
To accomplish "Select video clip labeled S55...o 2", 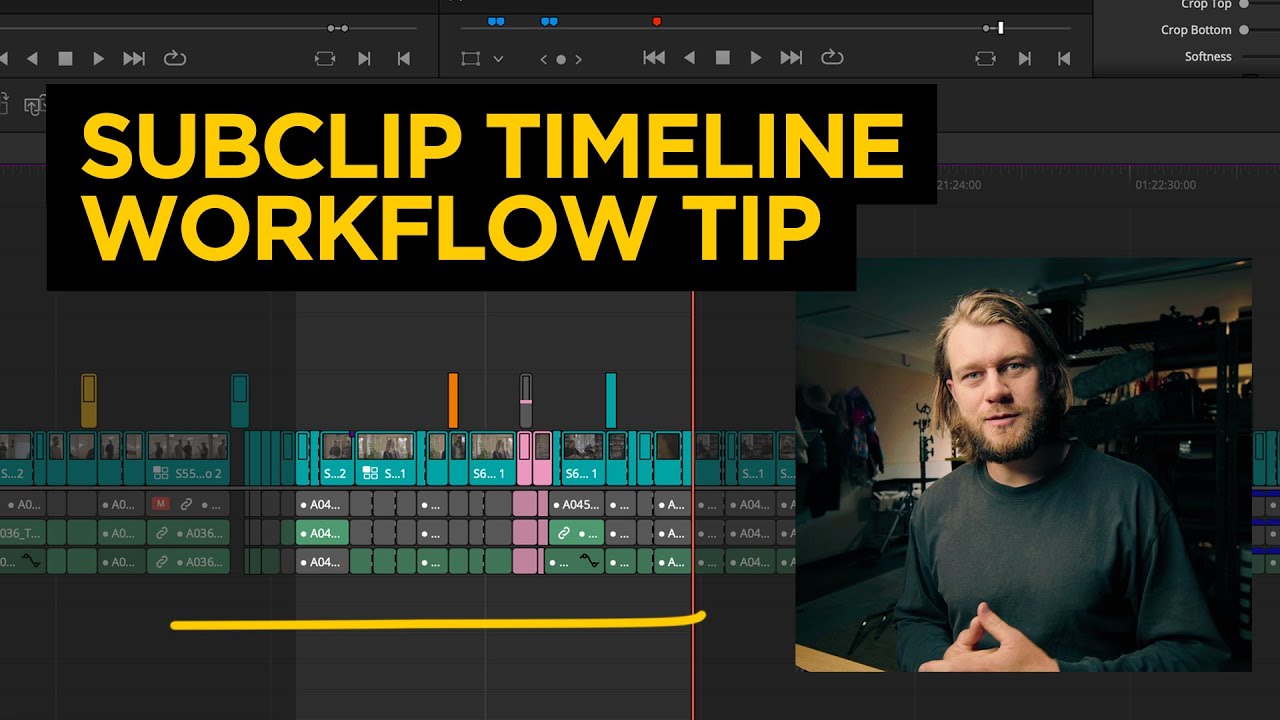I will [188, 460].
